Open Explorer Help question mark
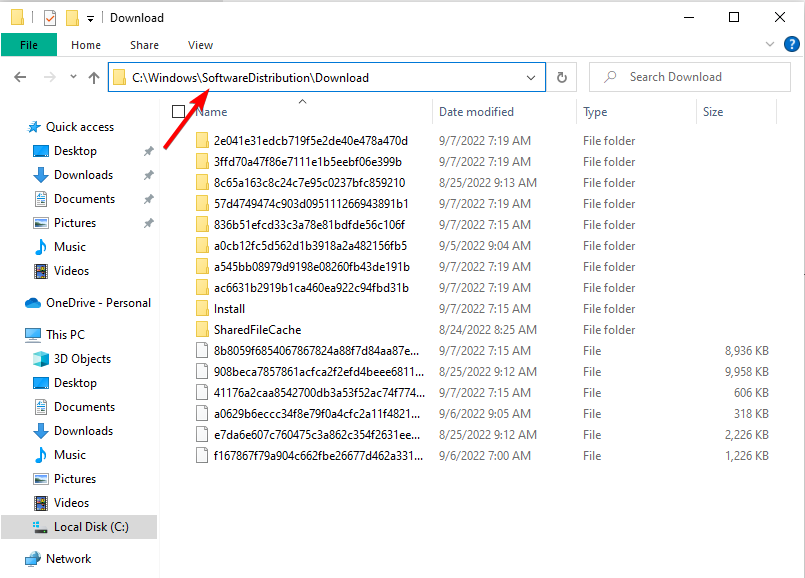 coord(791,44)
